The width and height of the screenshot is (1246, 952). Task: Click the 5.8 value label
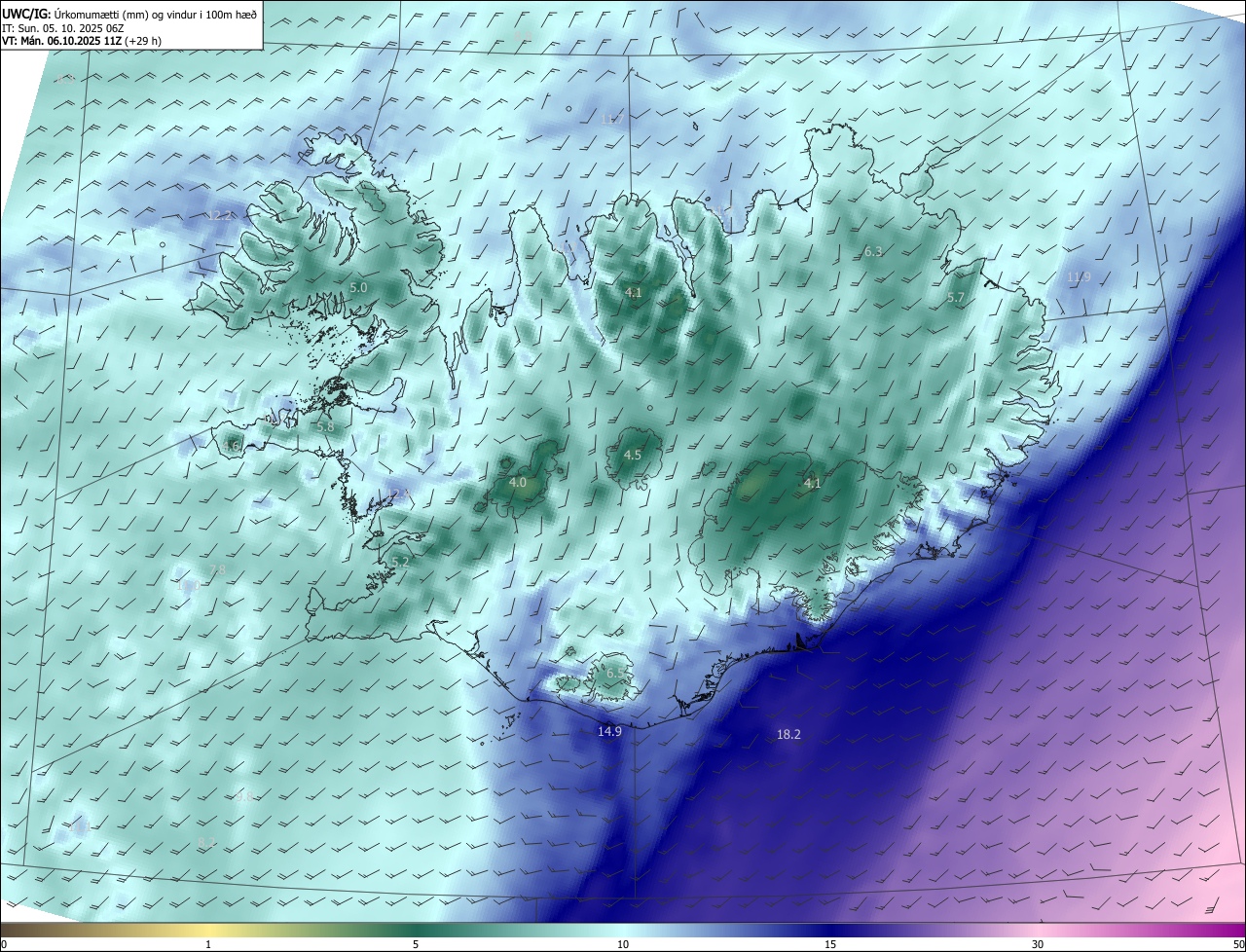pyautogui.click(x=325, y=426)
